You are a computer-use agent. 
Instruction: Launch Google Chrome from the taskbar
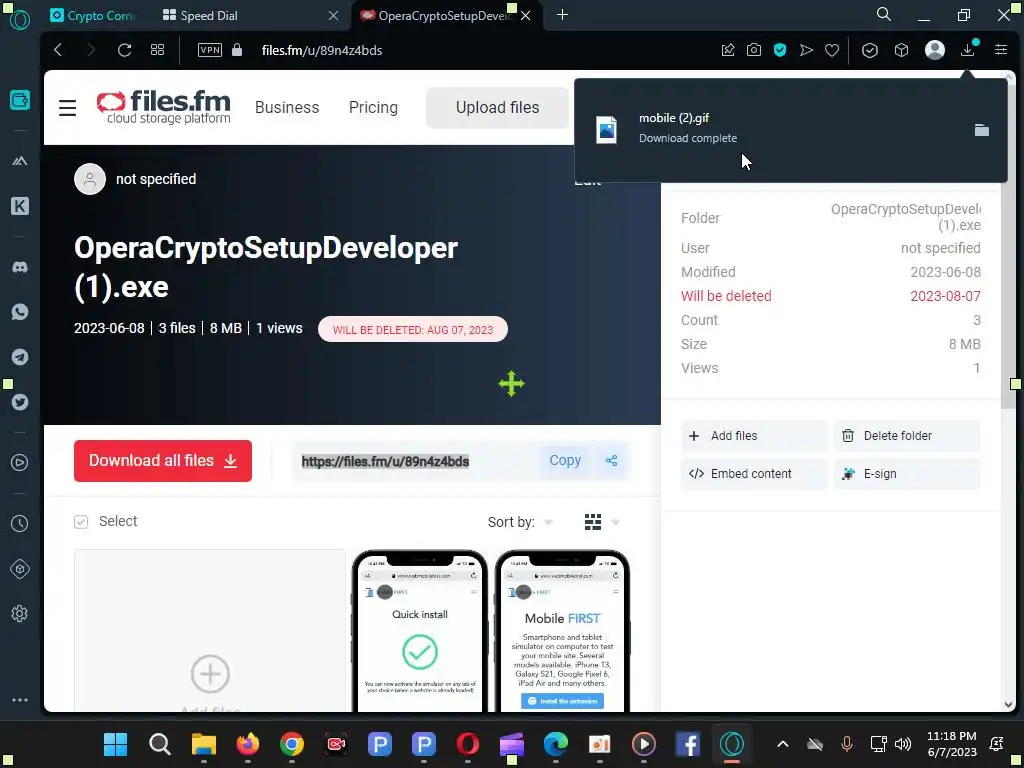click(292, 744)
